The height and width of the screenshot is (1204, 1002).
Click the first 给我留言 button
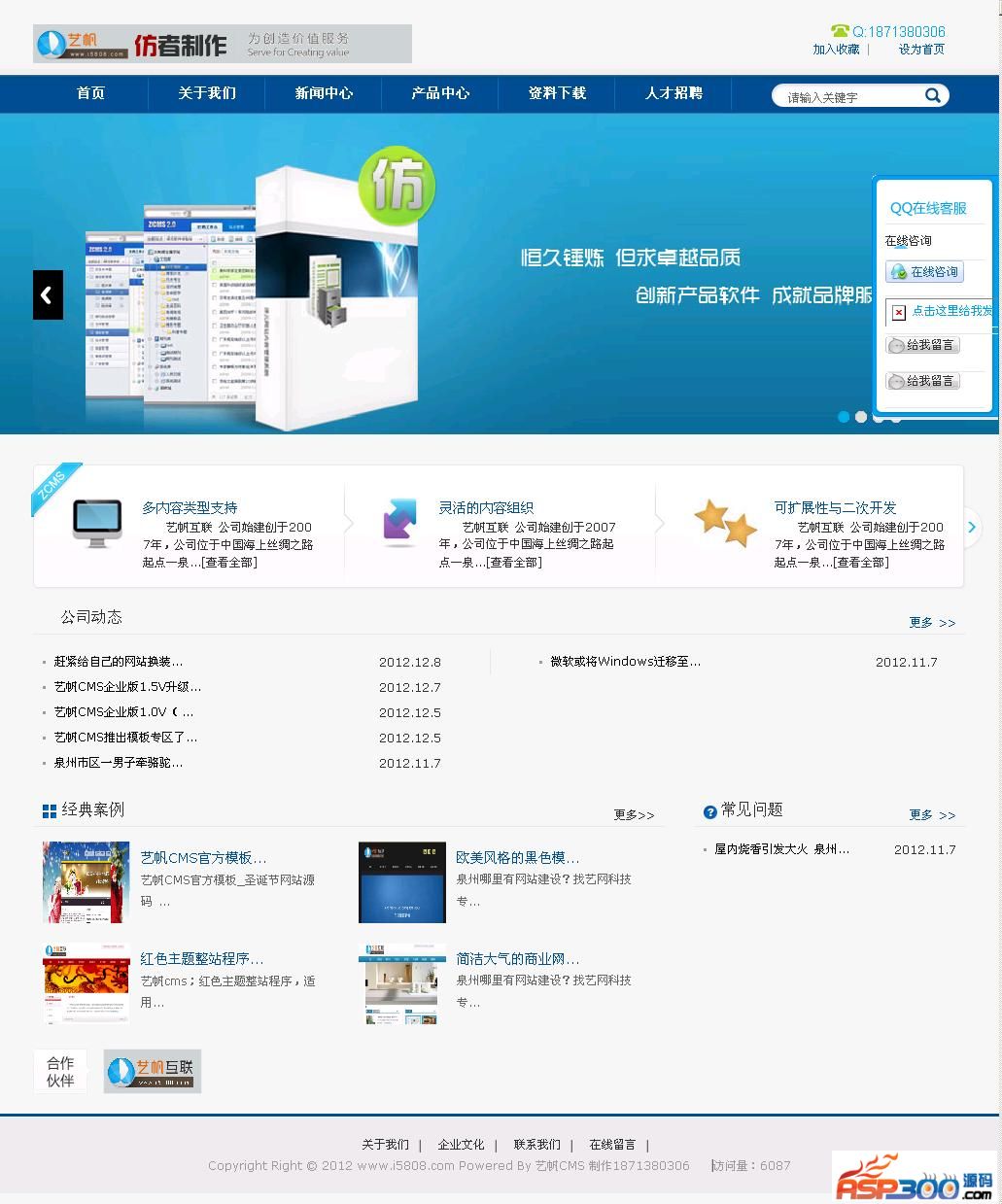[922, 345]
